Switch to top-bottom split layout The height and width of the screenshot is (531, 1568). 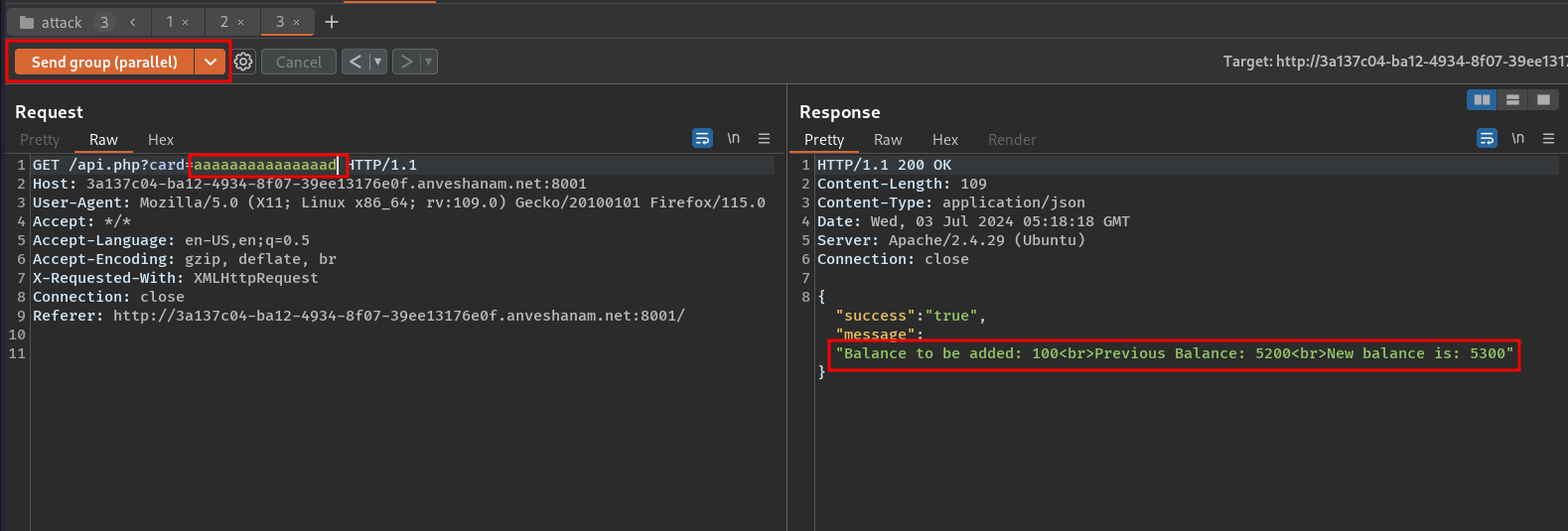(1512, 99)
